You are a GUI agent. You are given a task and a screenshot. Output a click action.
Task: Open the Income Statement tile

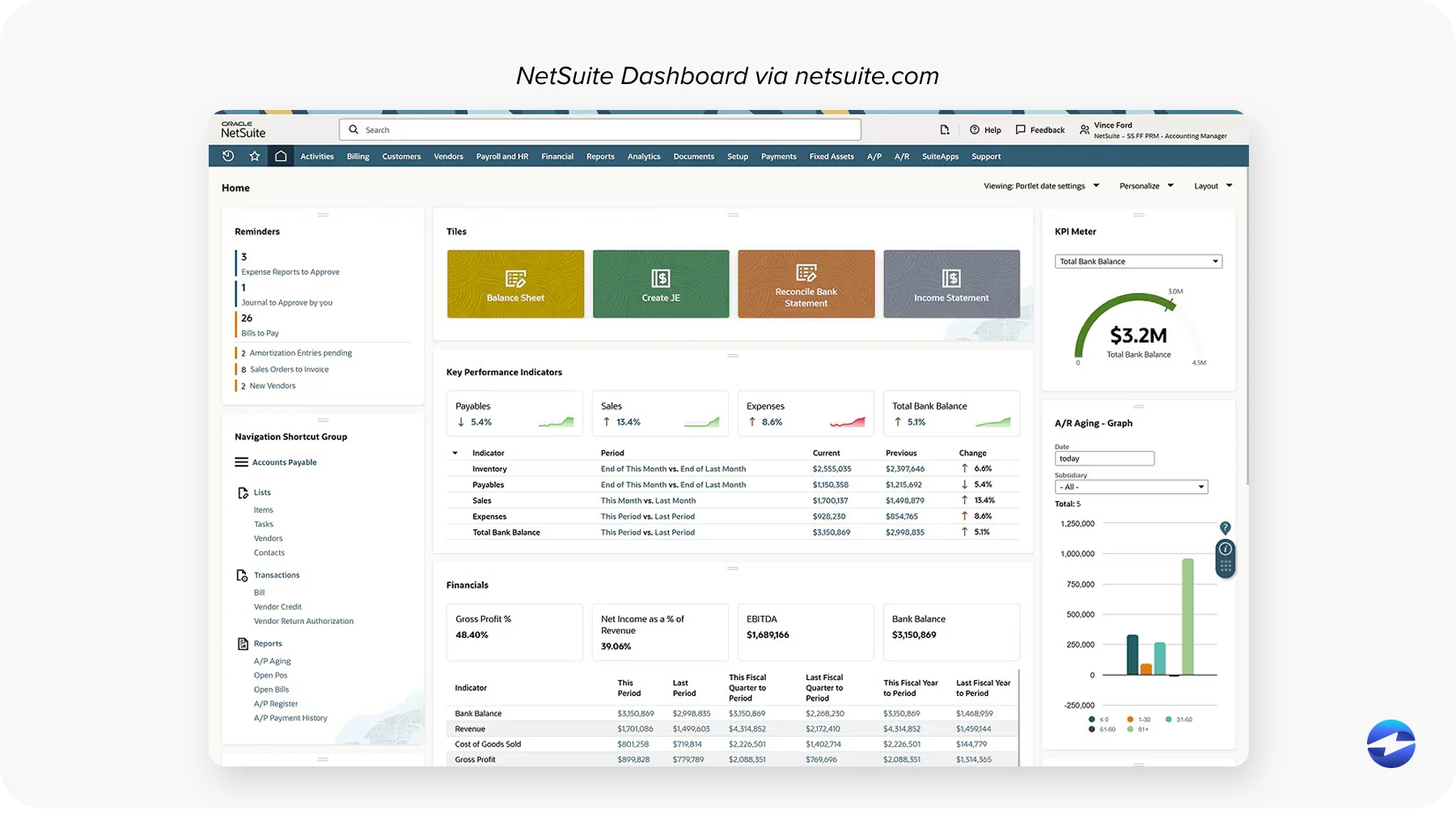[x=951, y=284]
